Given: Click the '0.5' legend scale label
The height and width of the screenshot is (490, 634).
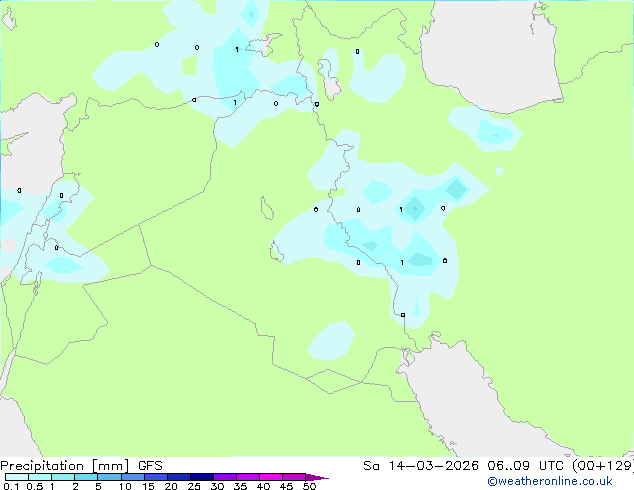Looking at the screenshot, I should pyautogui.click(x=35, y=486).
